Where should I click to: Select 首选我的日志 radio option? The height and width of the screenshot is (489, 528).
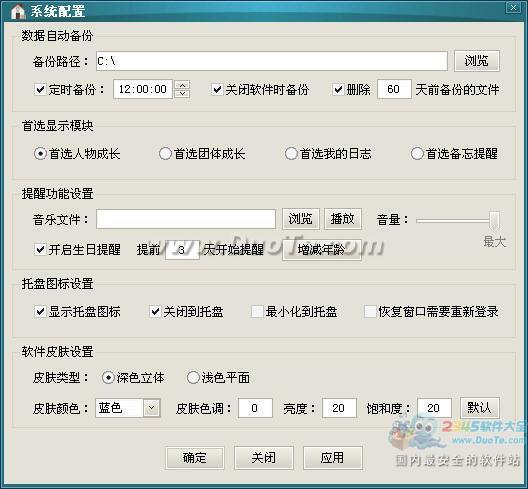click(291, 154)
